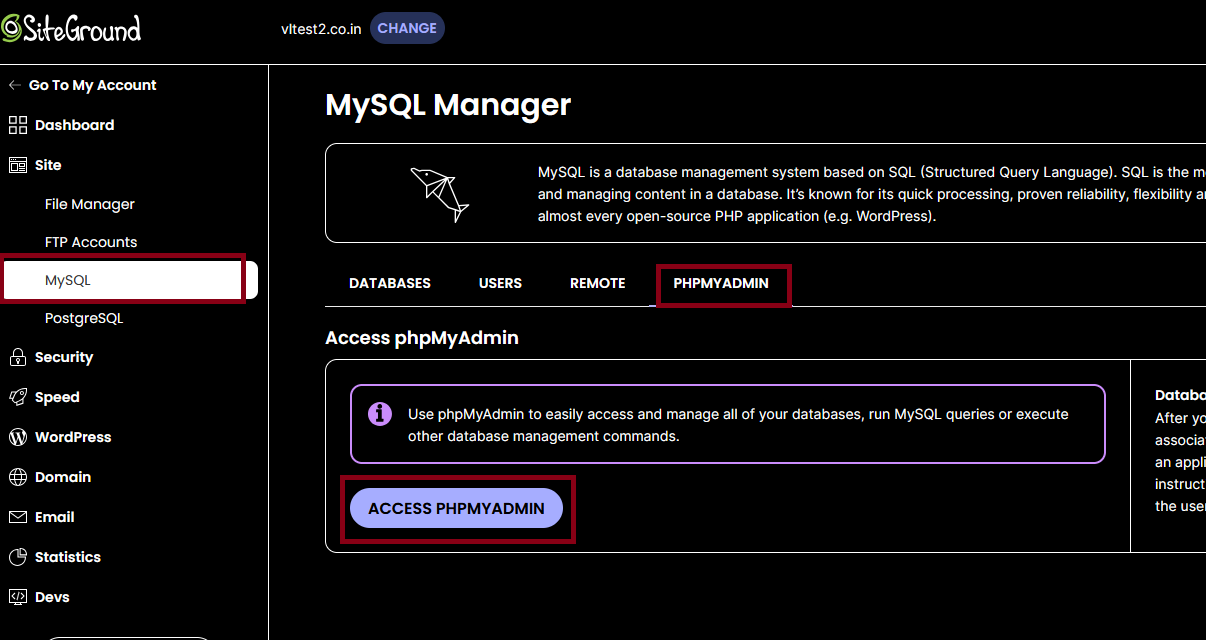1206x640 pixels.
Task: Click the Speed rocket icon
Action: tap(18, 397)
